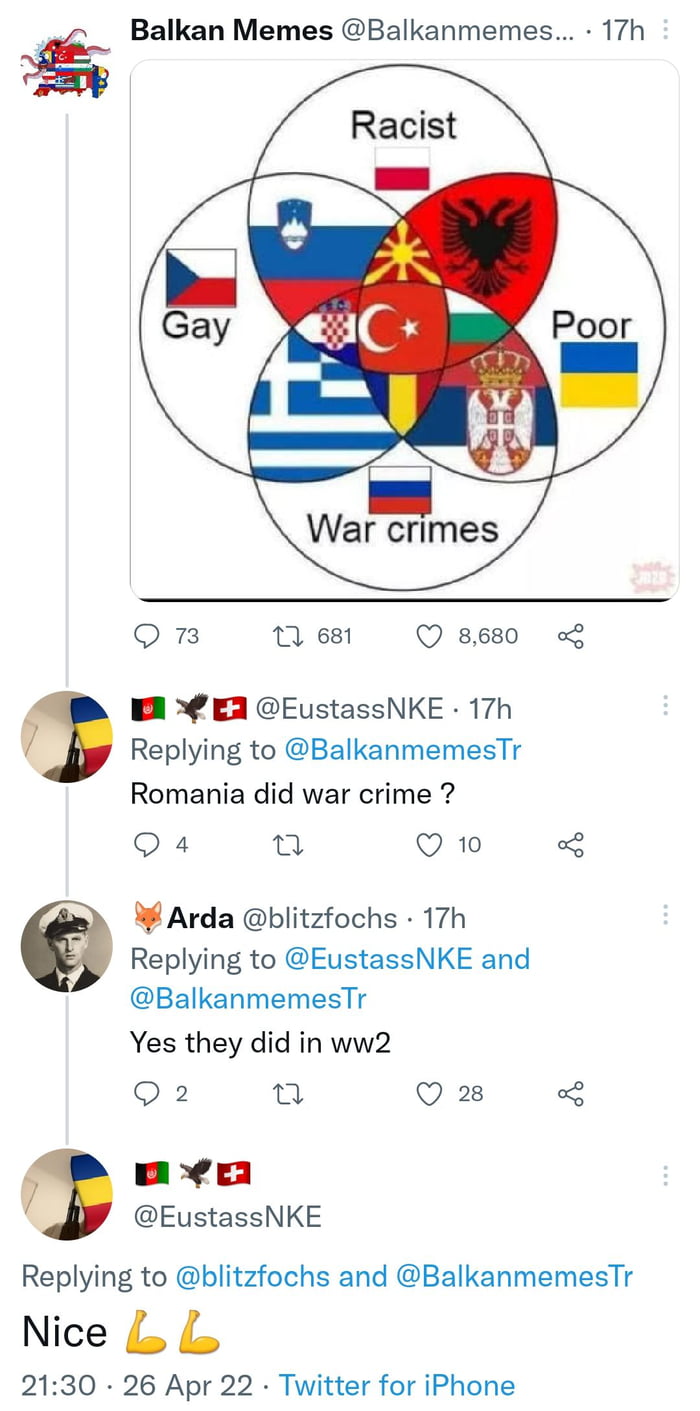Select the retweet icon under Arda's reply

pos(288,1094)
